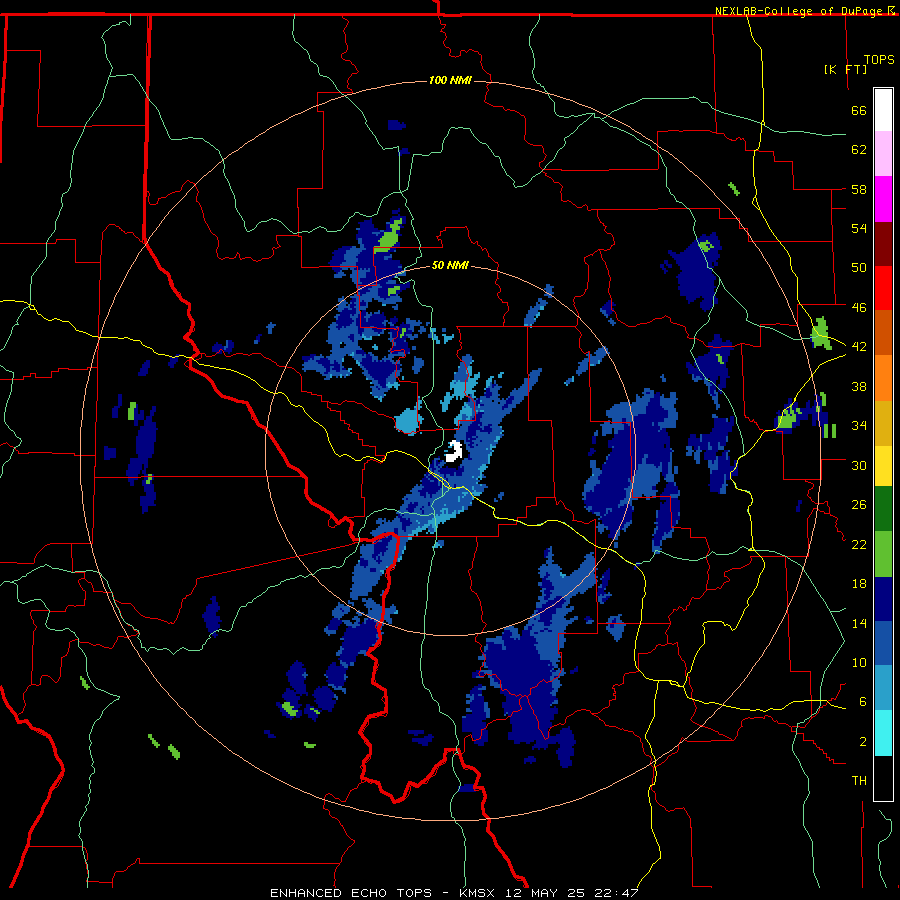This screenshot has height=900, width=900.
Task: Click the "66" legend label
Action: pos(859,110)
